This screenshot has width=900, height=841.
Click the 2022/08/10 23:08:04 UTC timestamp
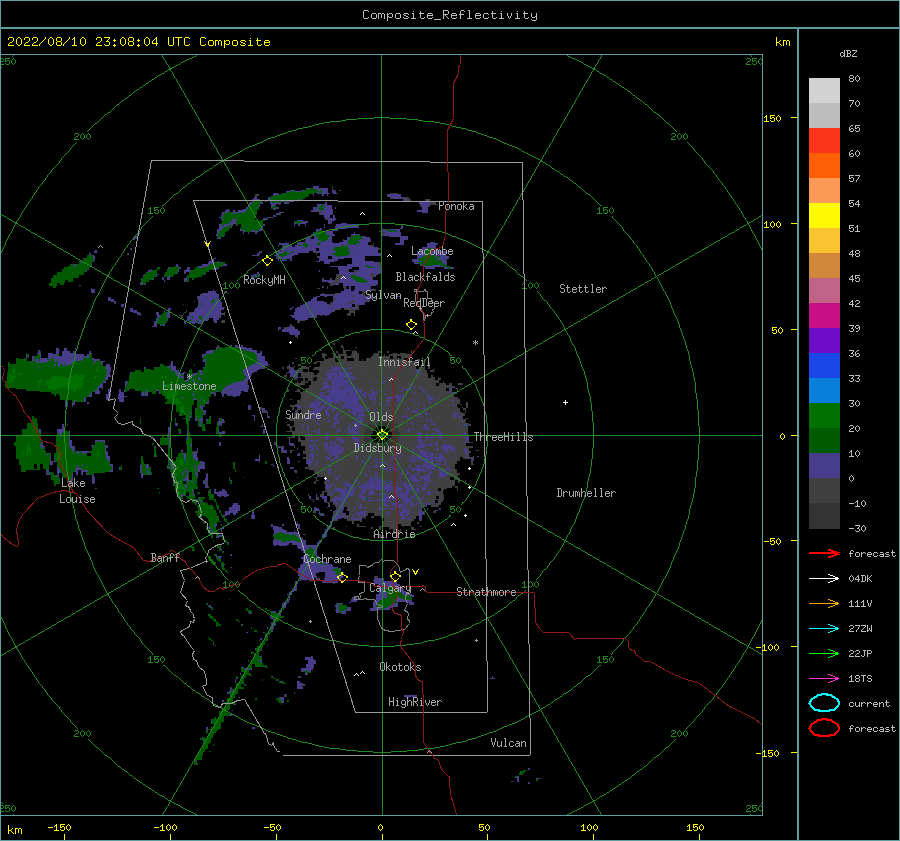click(x=87, y=42)
